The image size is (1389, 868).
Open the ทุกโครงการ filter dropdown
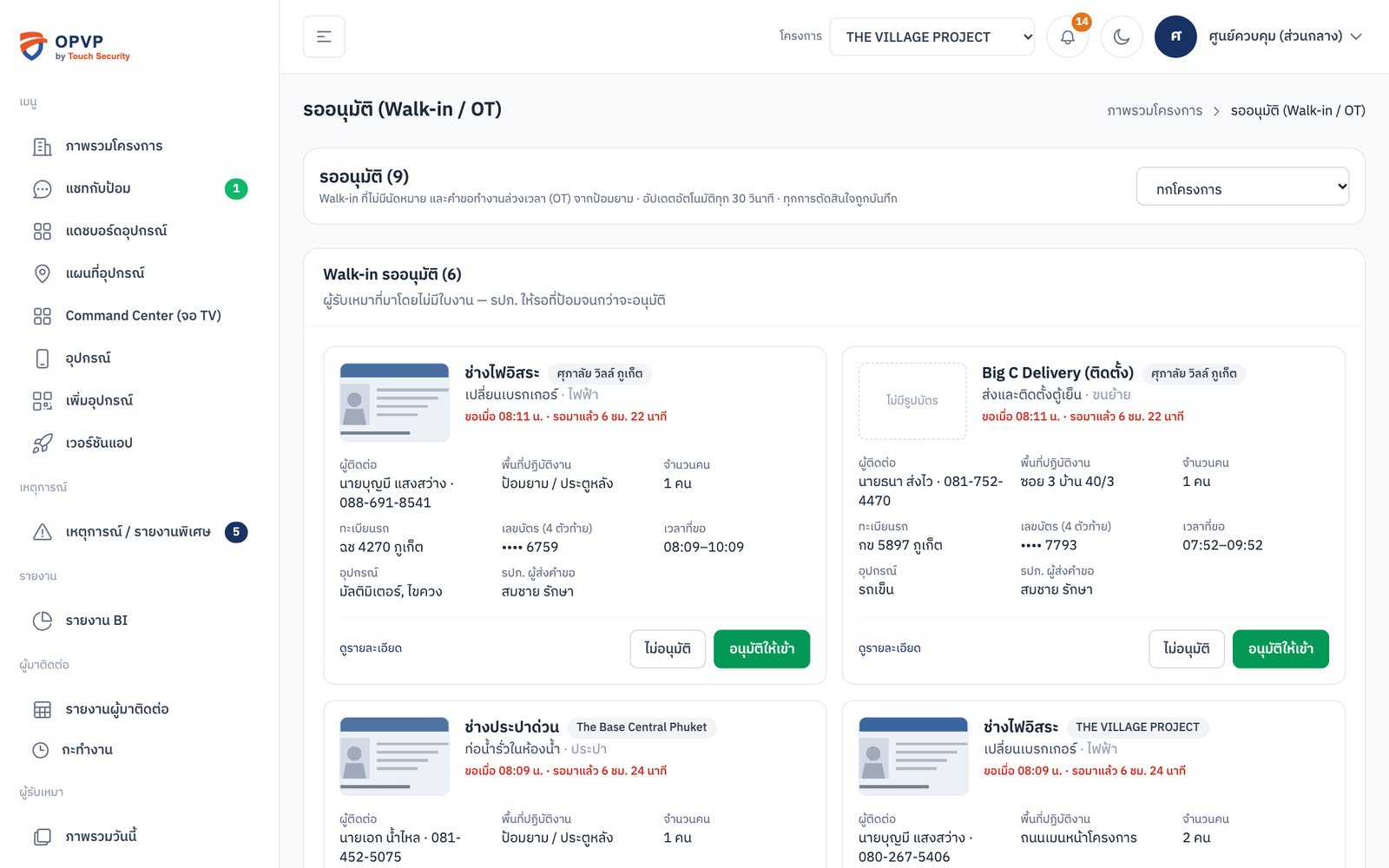pyautogui.click(x=1242, y=187)
